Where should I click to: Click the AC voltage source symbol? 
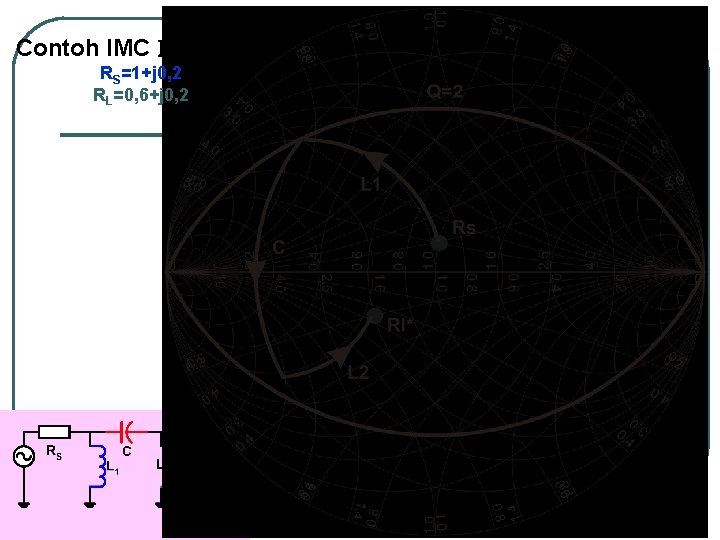click(24, 456)
